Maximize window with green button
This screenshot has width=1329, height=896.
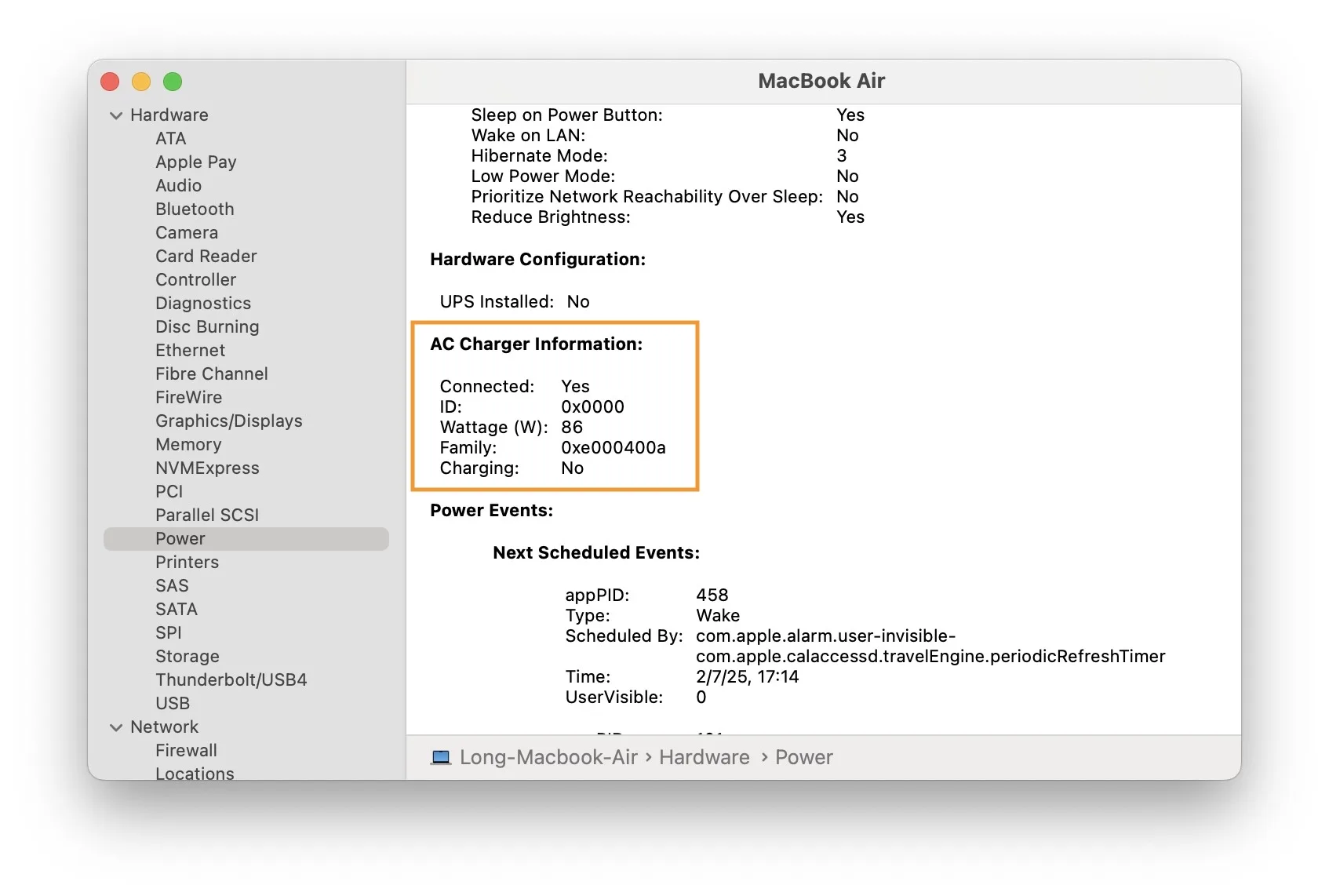point(173,82)
